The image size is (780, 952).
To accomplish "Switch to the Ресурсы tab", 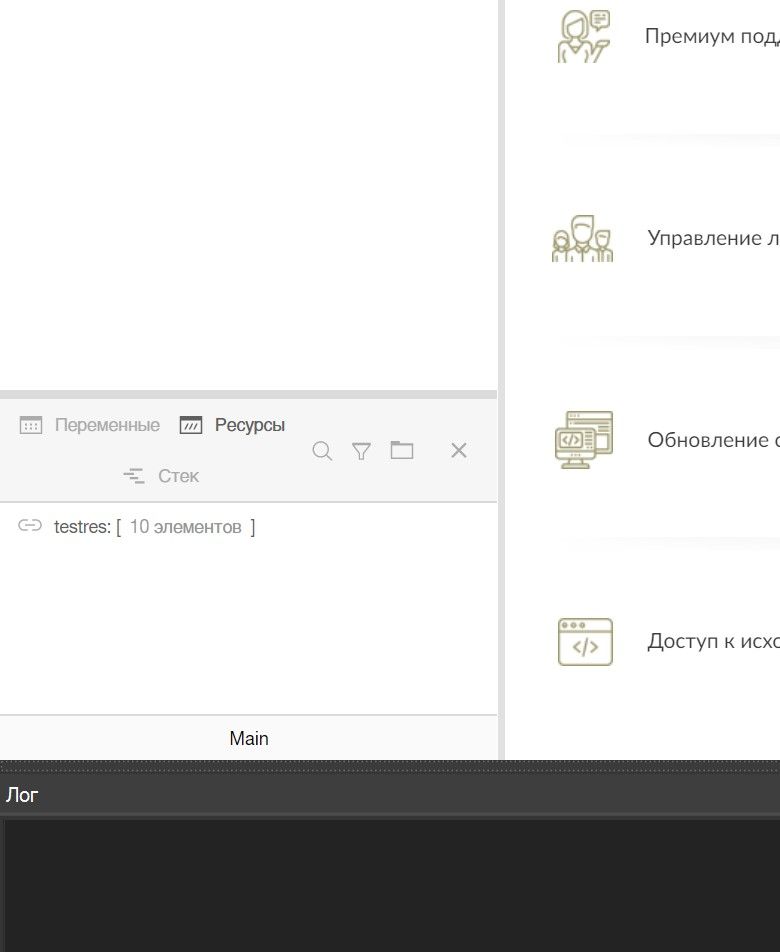I will (233, 425).
